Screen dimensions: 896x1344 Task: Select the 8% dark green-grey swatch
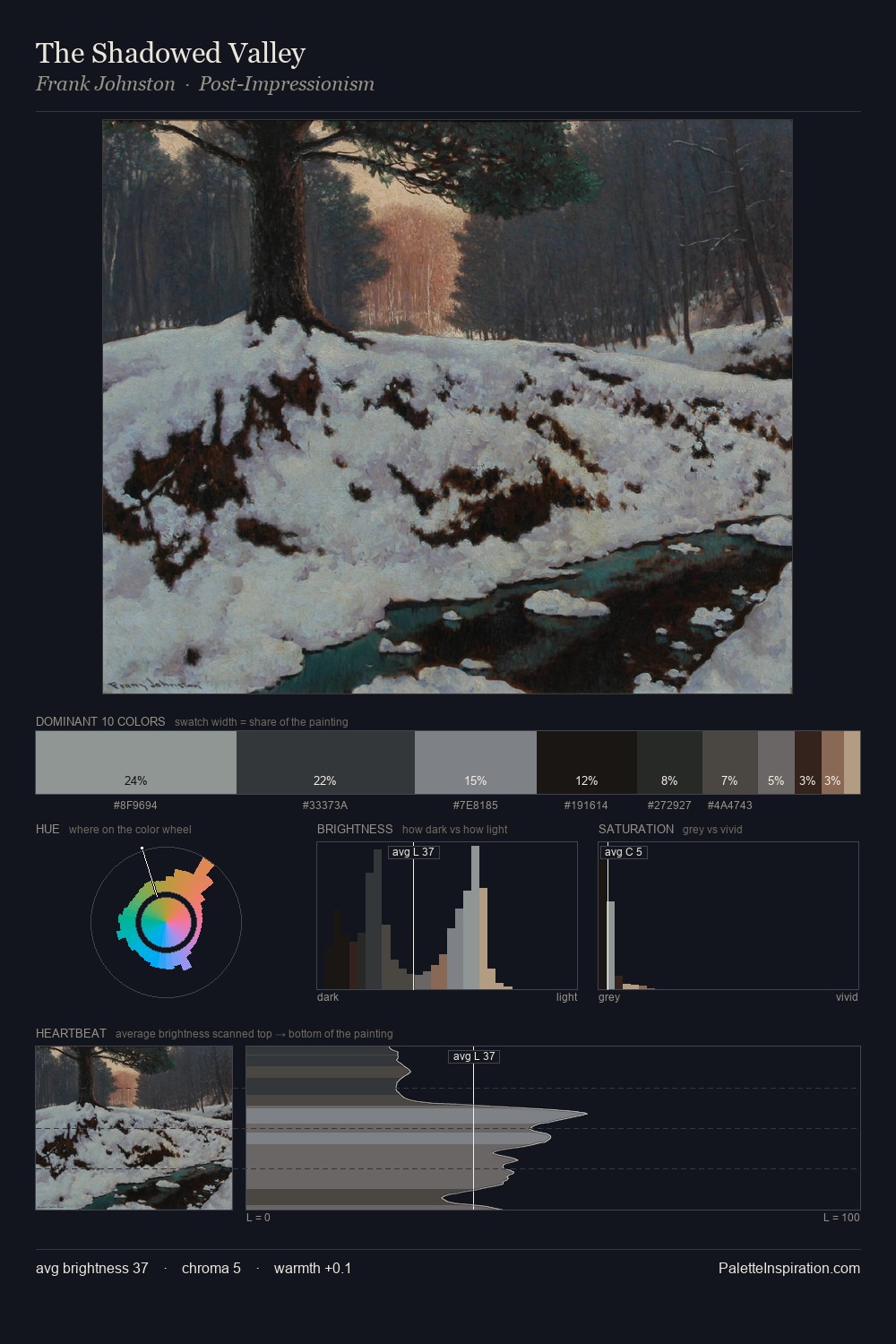click(x=669, y=762)
